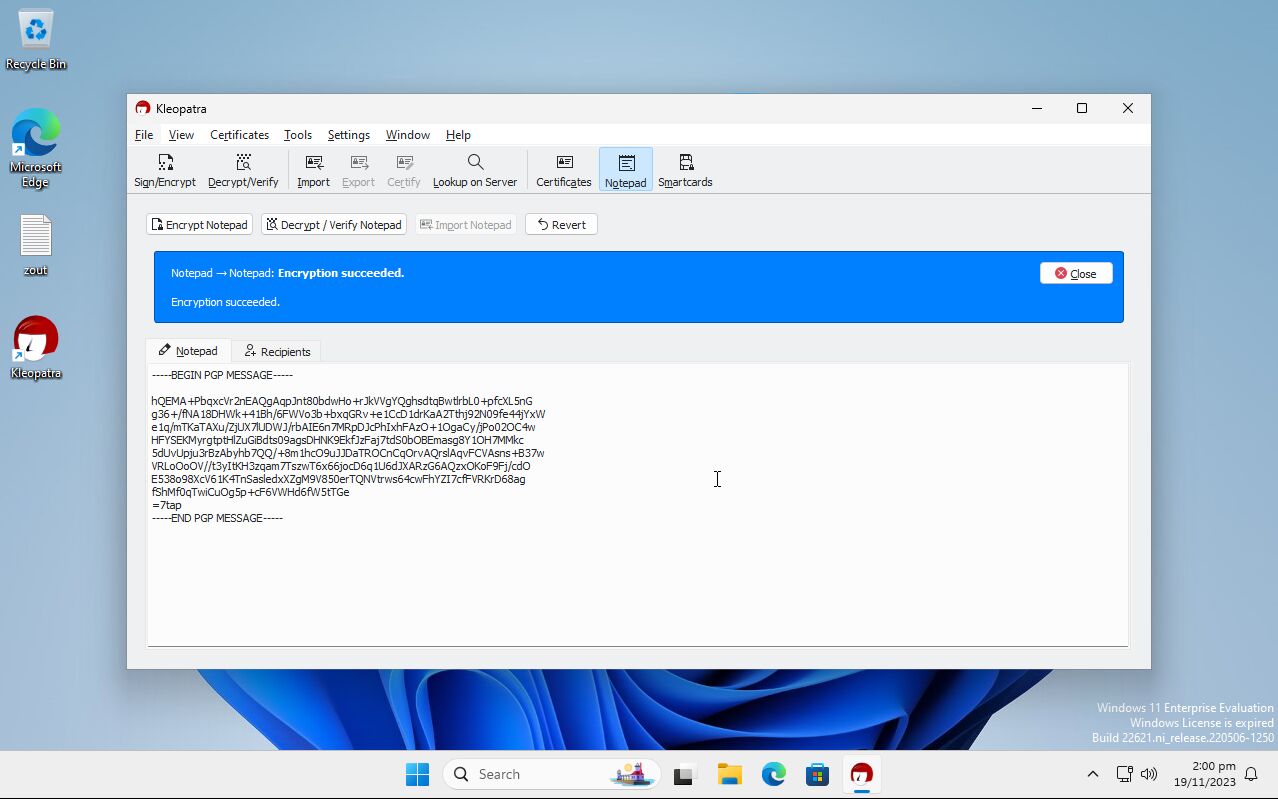Open the File menu
This screenshot has width=1278, height=799.
click(x=144, y=135)
